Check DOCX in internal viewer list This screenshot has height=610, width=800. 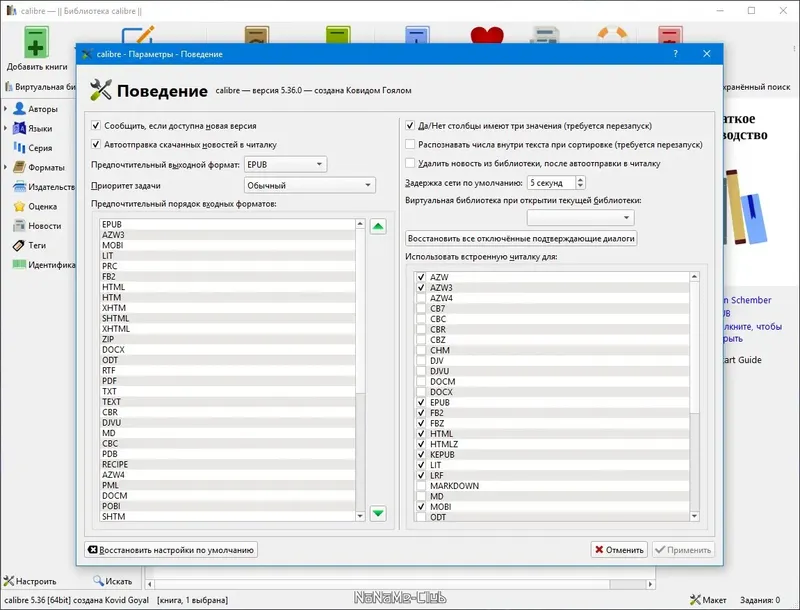click(x=421, y=392)
